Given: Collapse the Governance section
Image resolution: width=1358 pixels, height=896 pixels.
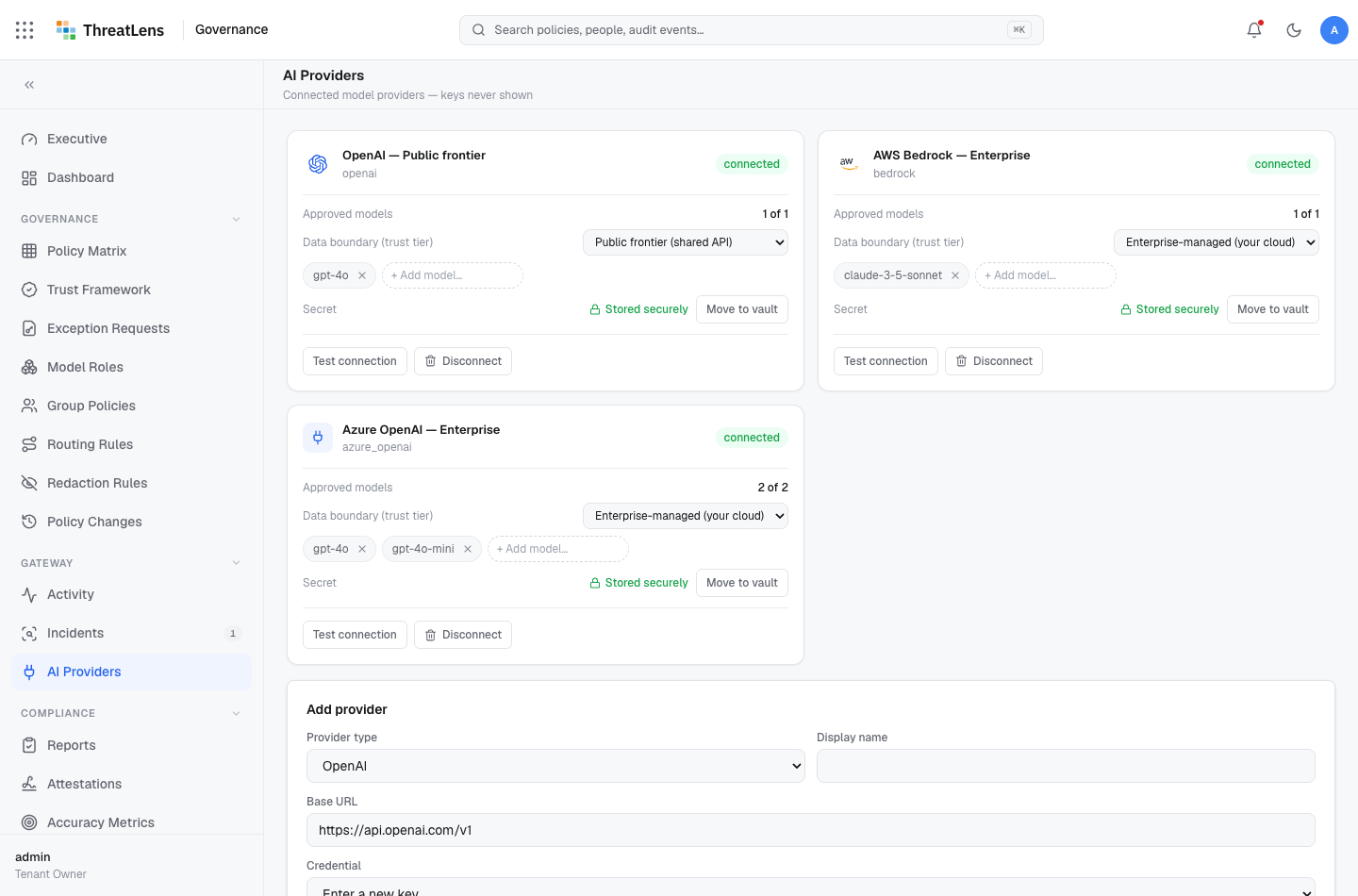Looking at the screenshot, I should pos(236,219).
